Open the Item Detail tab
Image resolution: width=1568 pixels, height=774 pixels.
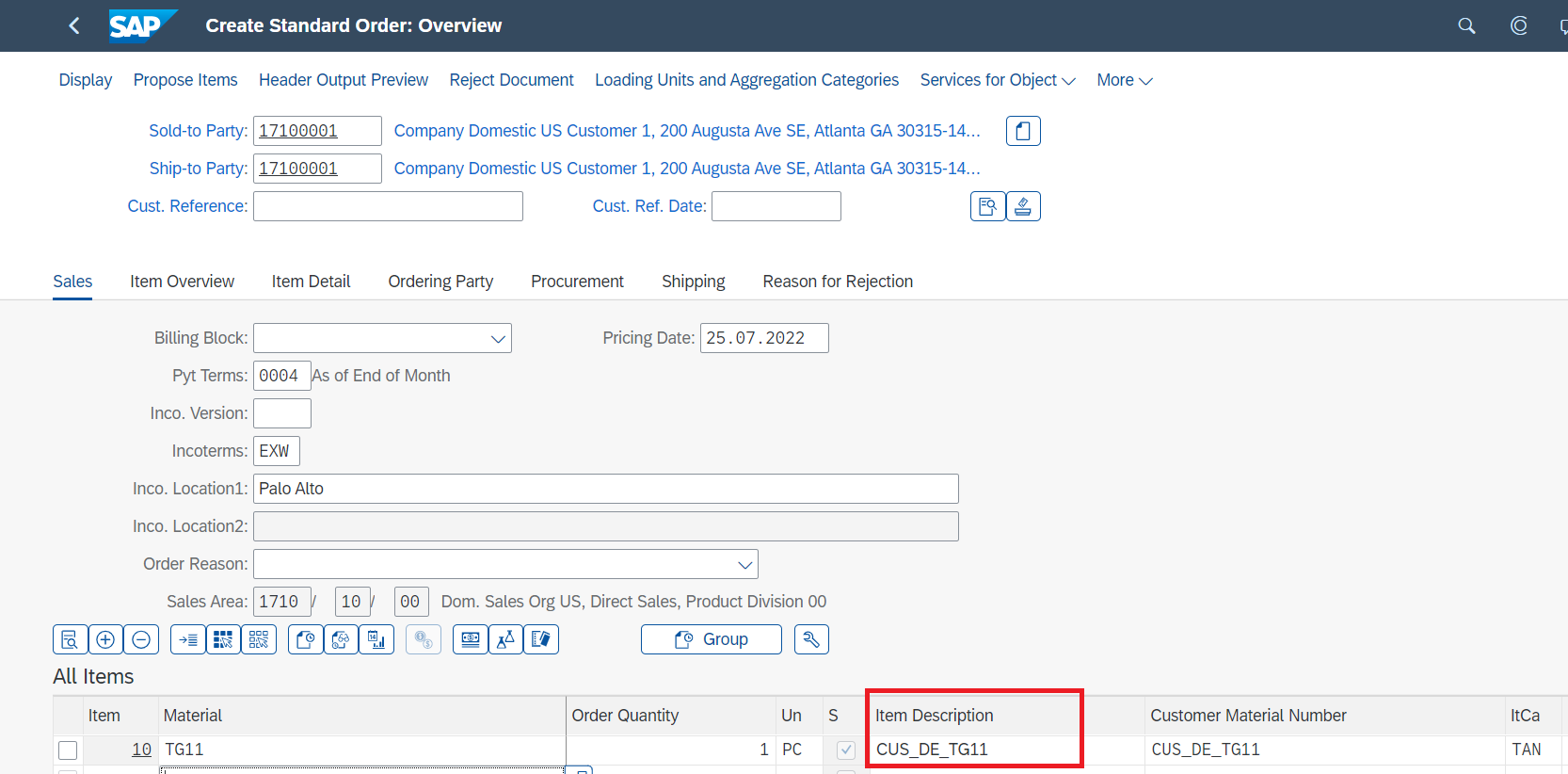[x=311, y=282]
